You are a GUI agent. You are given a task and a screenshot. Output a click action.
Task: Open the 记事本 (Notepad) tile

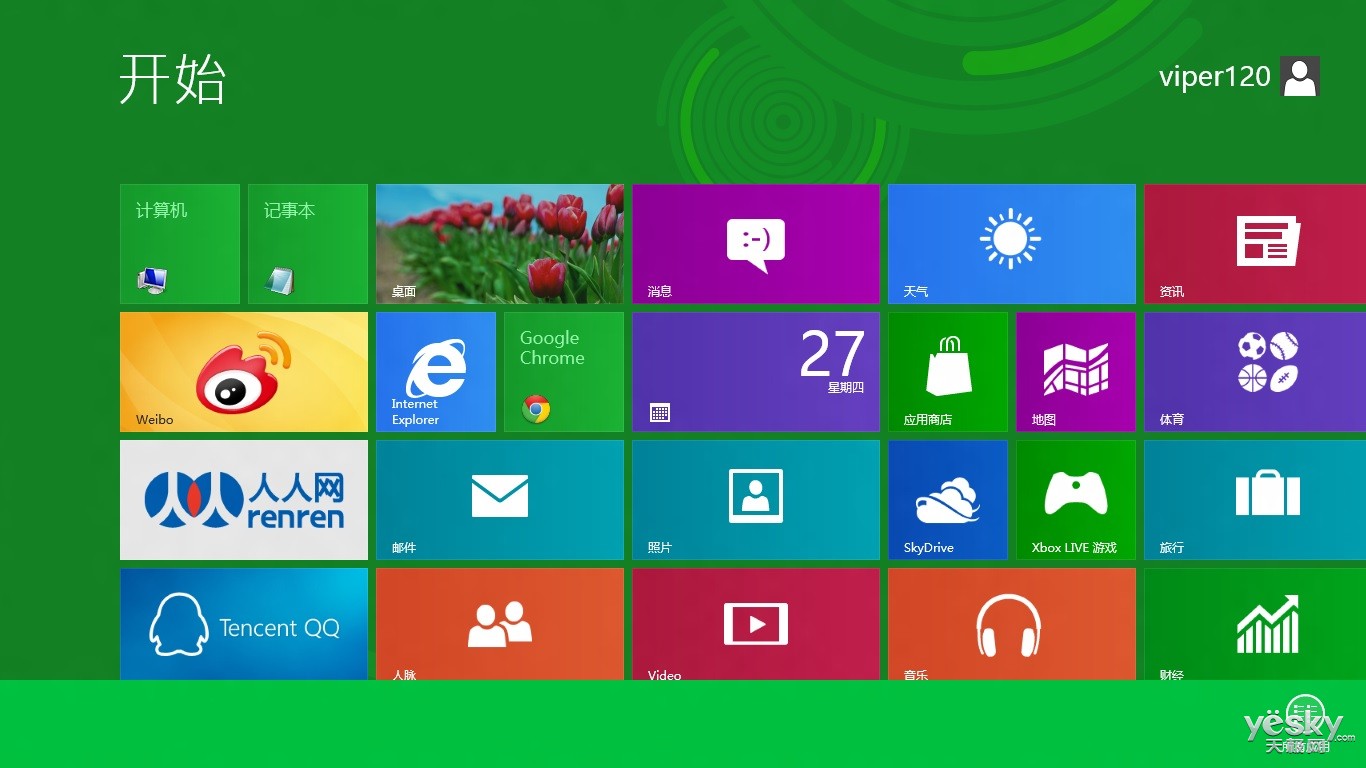(308, 244)
